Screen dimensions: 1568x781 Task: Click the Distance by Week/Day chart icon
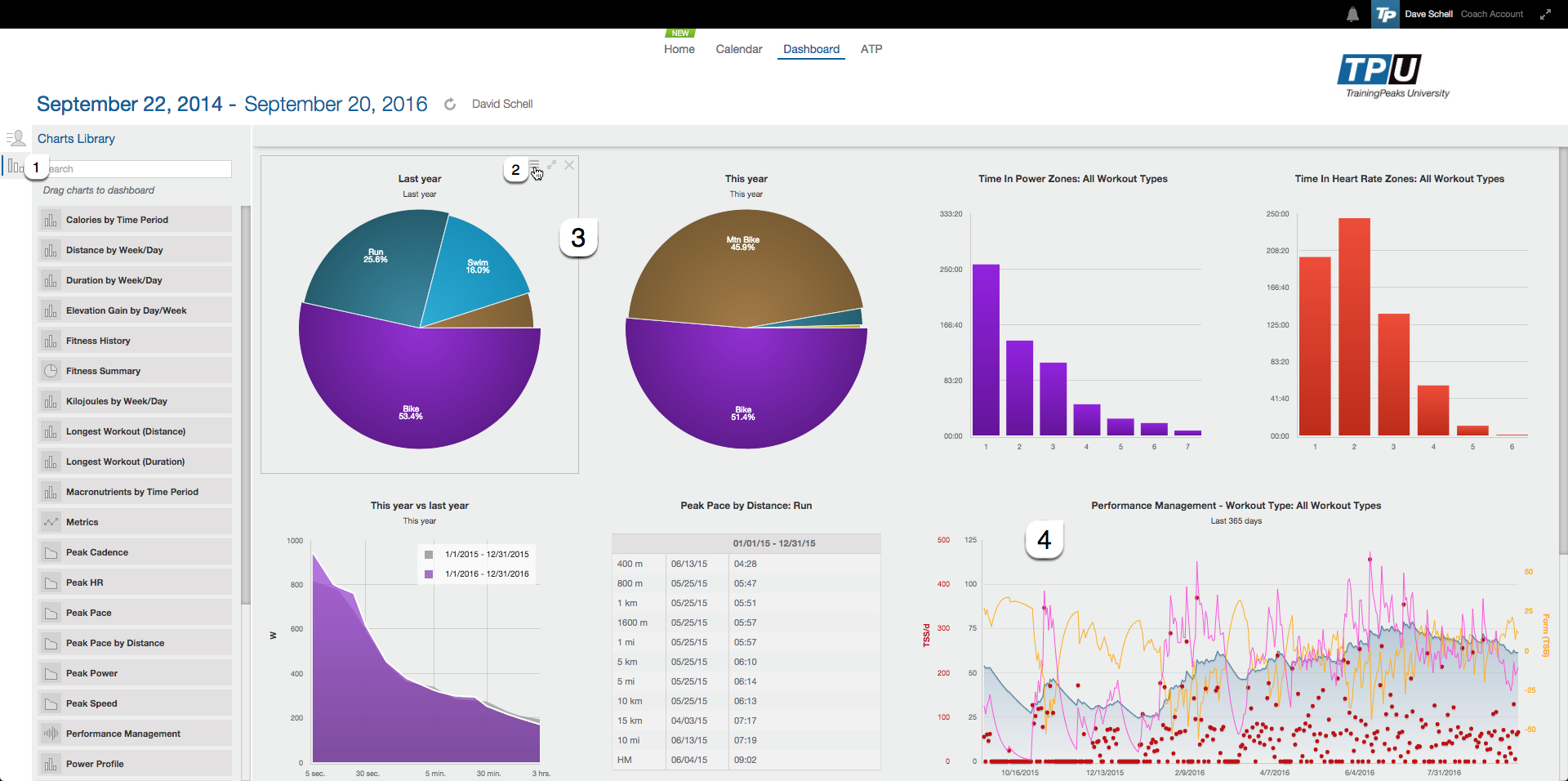click(51, 250)
